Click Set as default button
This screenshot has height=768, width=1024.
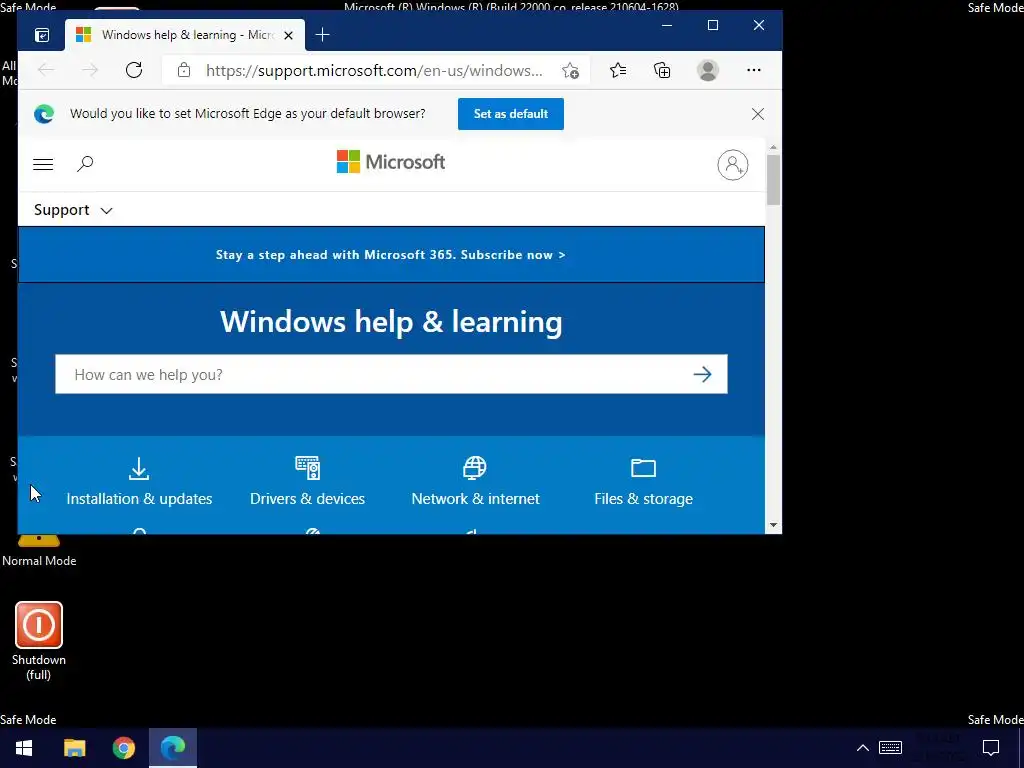pyautogui.click(x=511, y=114)
